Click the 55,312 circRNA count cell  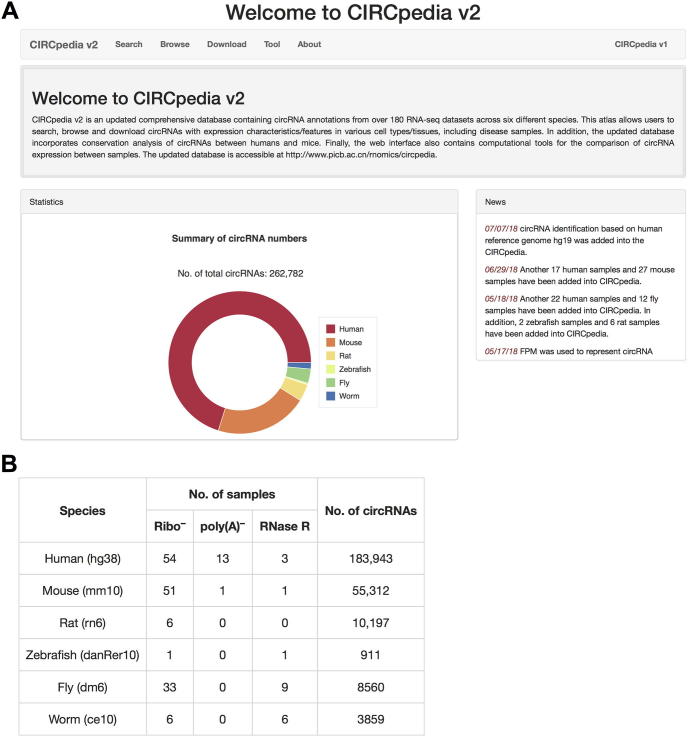point(371,590)
